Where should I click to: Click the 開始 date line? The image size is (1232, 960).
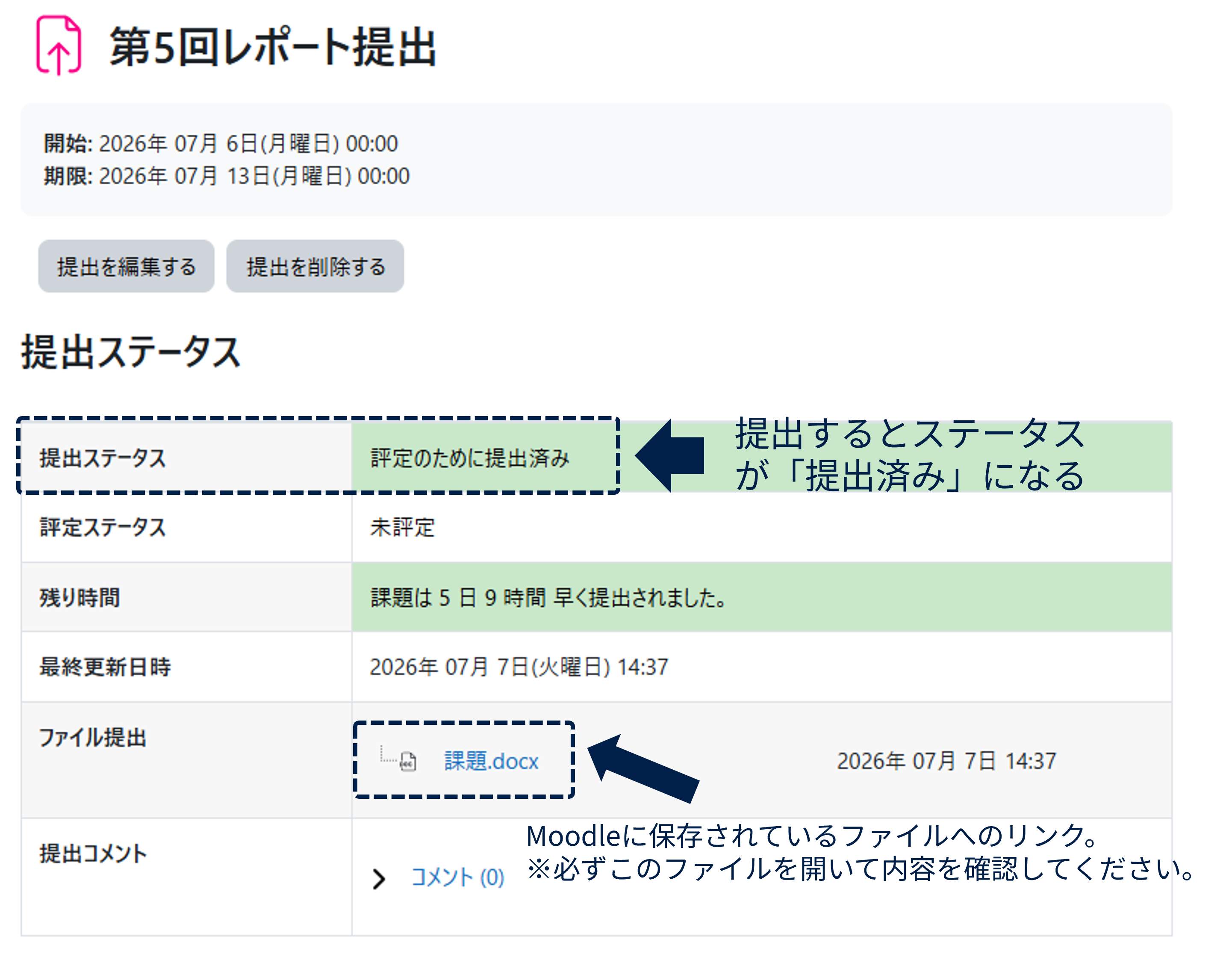coord(221,143)
